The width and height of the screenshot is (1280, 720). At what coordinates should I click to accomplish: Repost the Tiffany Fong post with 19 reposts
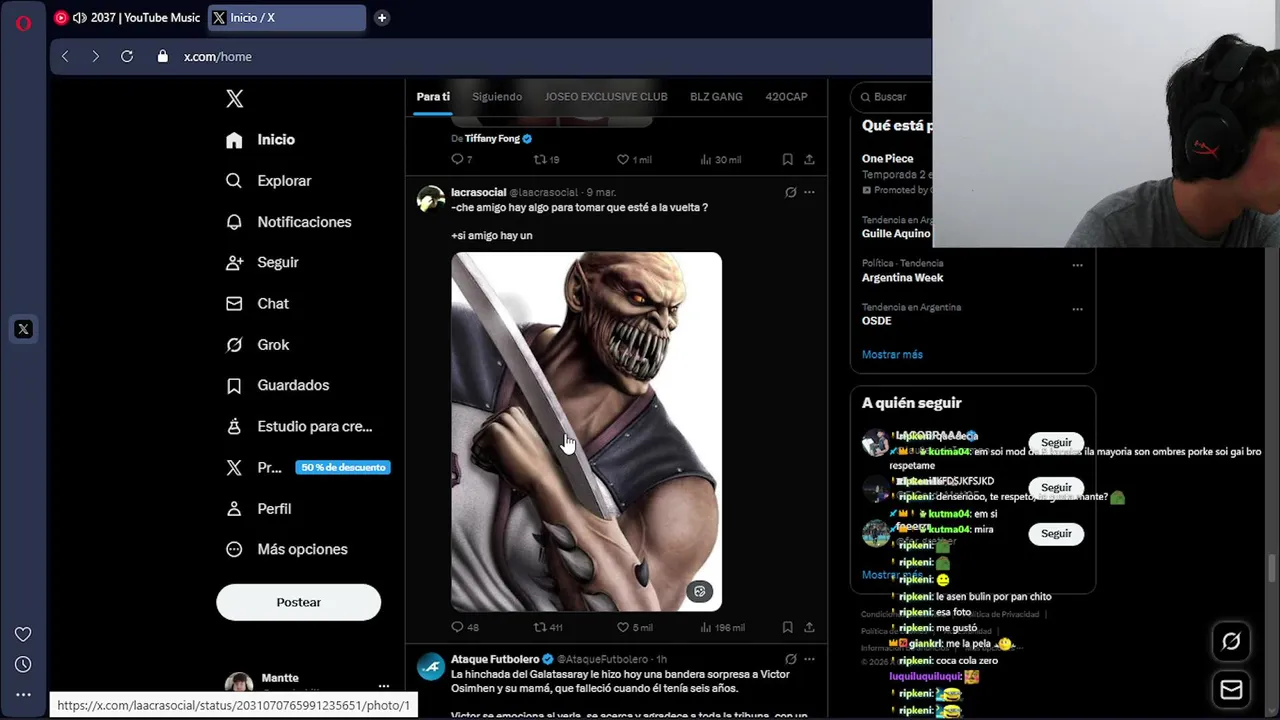click(x=546, y=159)
